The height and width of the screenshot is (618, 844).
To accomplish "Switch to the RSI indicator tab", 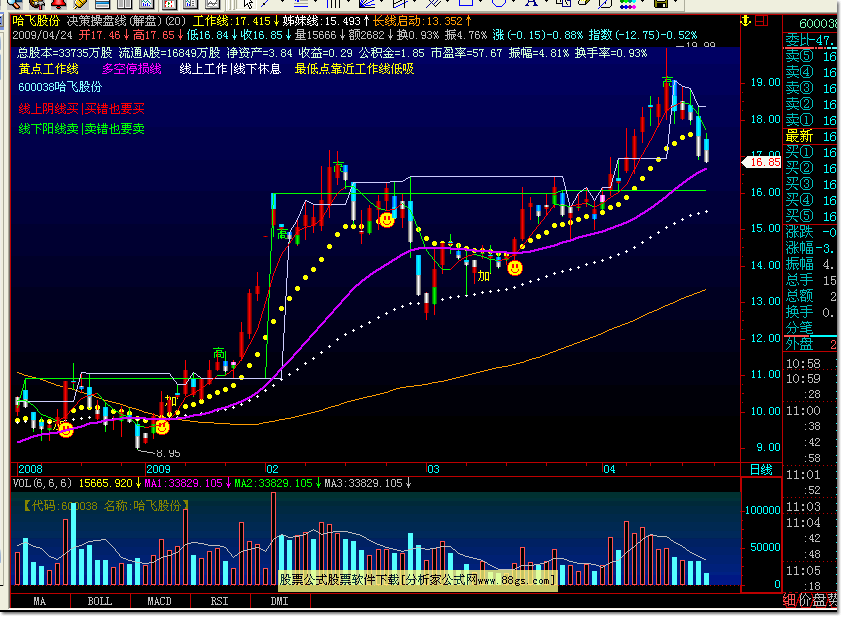I will click(219, 601).
